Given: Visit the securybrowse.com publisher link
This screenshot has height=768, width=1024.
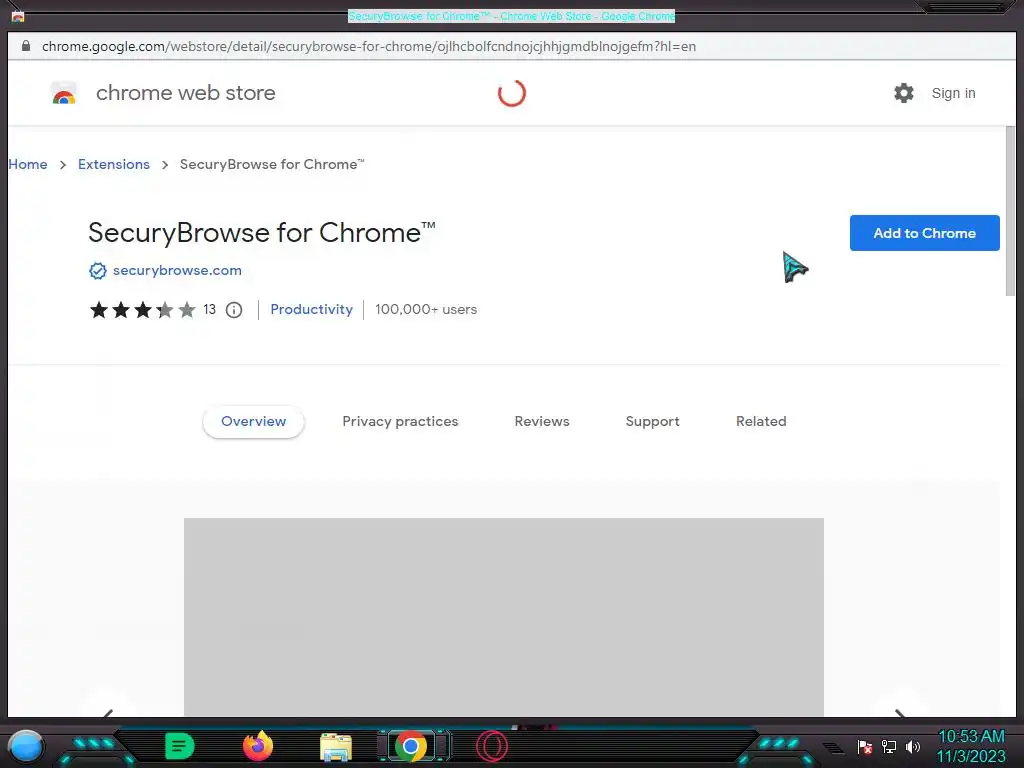Looking at the screenshot, I should (x=177, y=270).
